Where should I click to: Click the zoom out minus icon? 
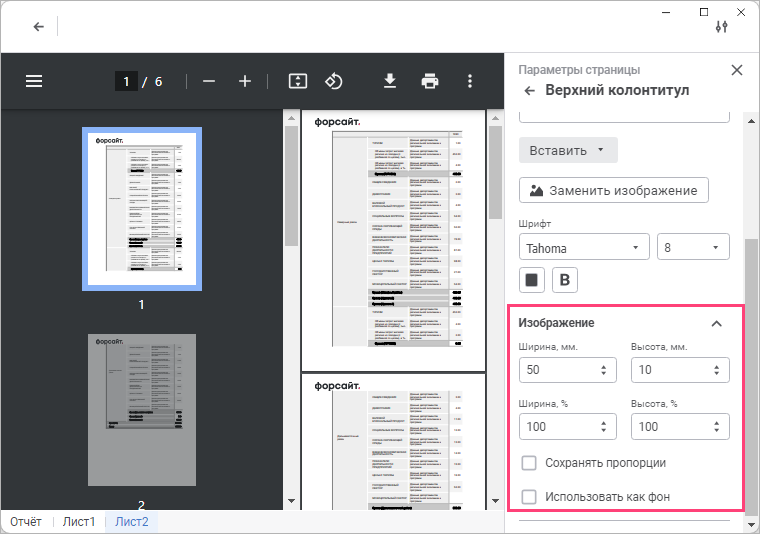pyautogui.click(x=209, y=81)
